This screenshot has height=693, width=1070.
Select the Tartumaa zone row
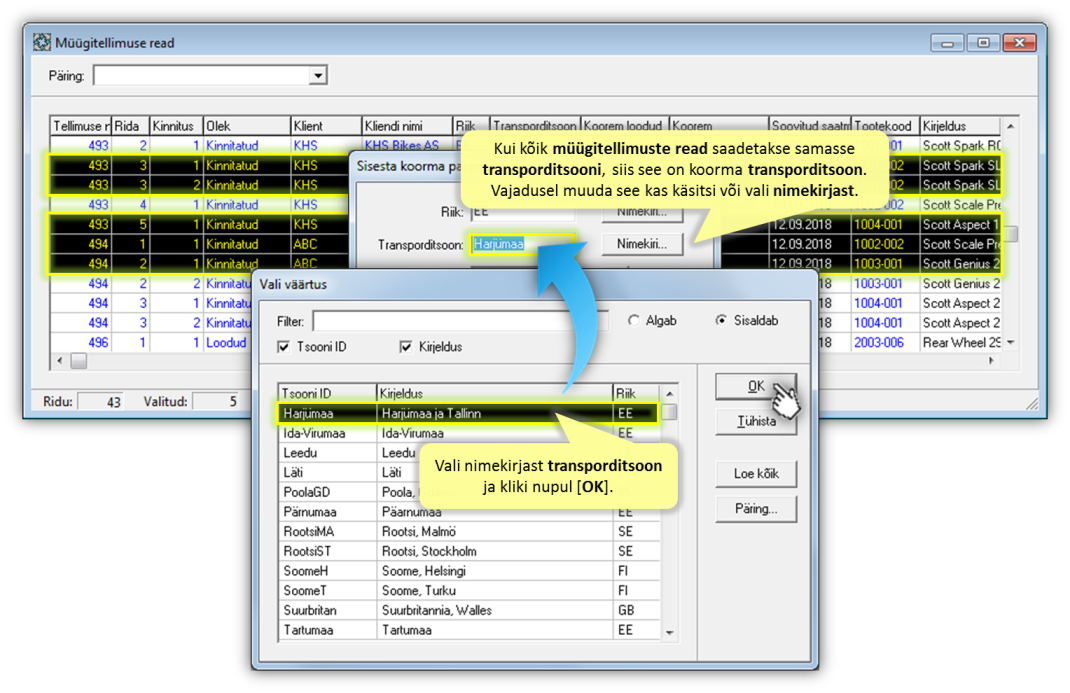tap(469, 630)
